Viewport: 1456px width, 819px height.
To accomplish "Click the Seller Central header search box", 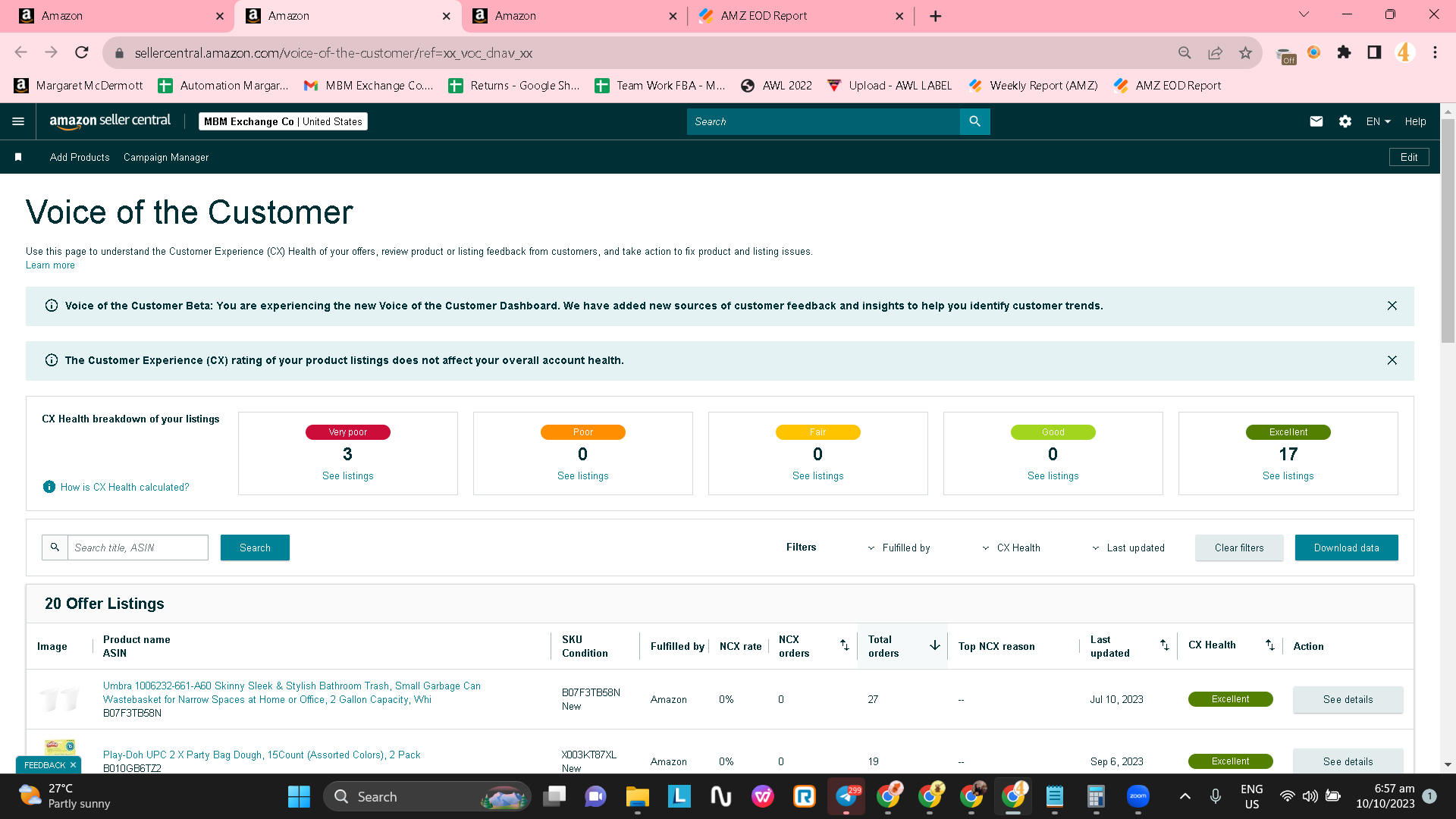I will pyautogui.click(x=823, y=121).
